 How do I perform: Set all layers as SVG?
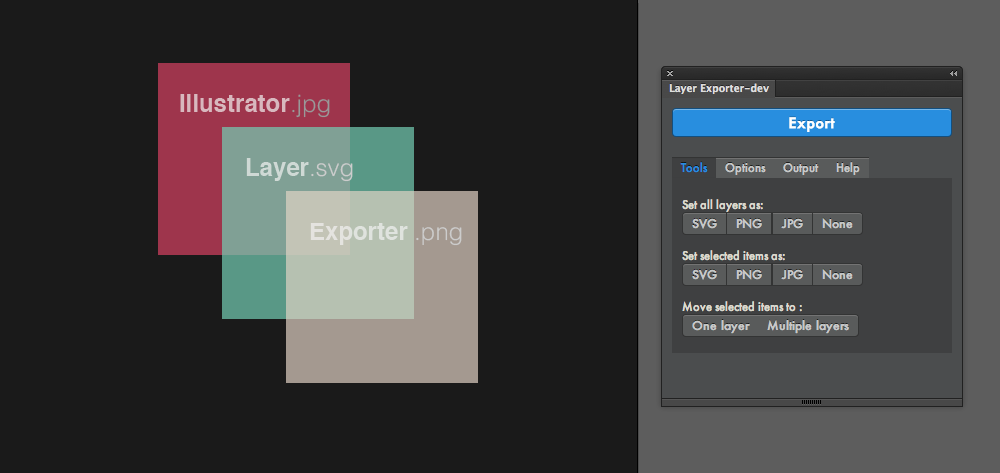click(x=705, y=224)
